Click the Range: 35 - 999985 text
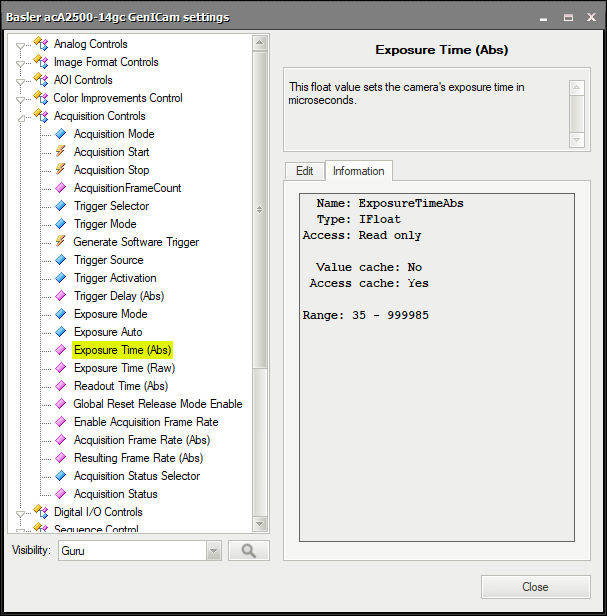 (x=365, y=315)
